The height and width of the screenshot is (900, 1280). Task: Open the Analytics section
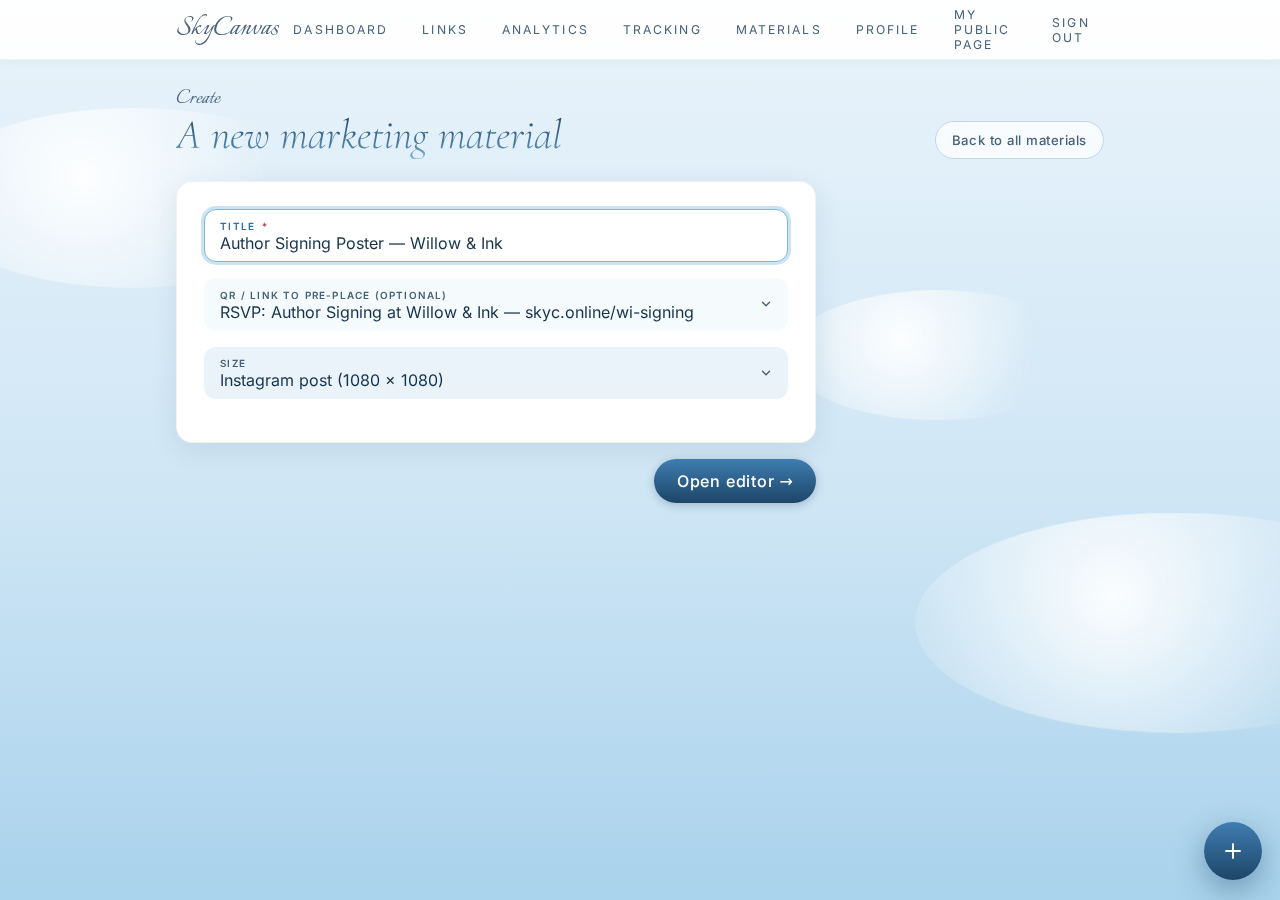click(545, 30)
